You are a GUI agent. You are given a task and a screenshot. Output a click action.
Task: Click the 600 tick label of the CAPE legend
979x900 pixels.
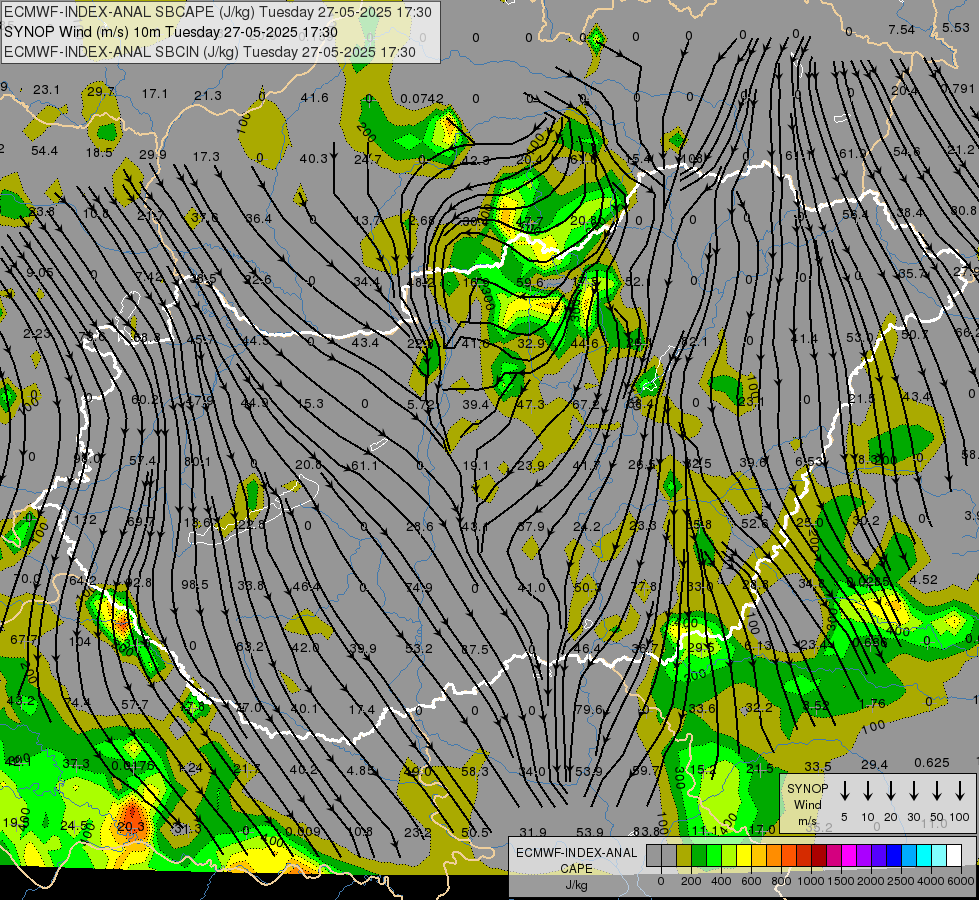click(751, 881)
